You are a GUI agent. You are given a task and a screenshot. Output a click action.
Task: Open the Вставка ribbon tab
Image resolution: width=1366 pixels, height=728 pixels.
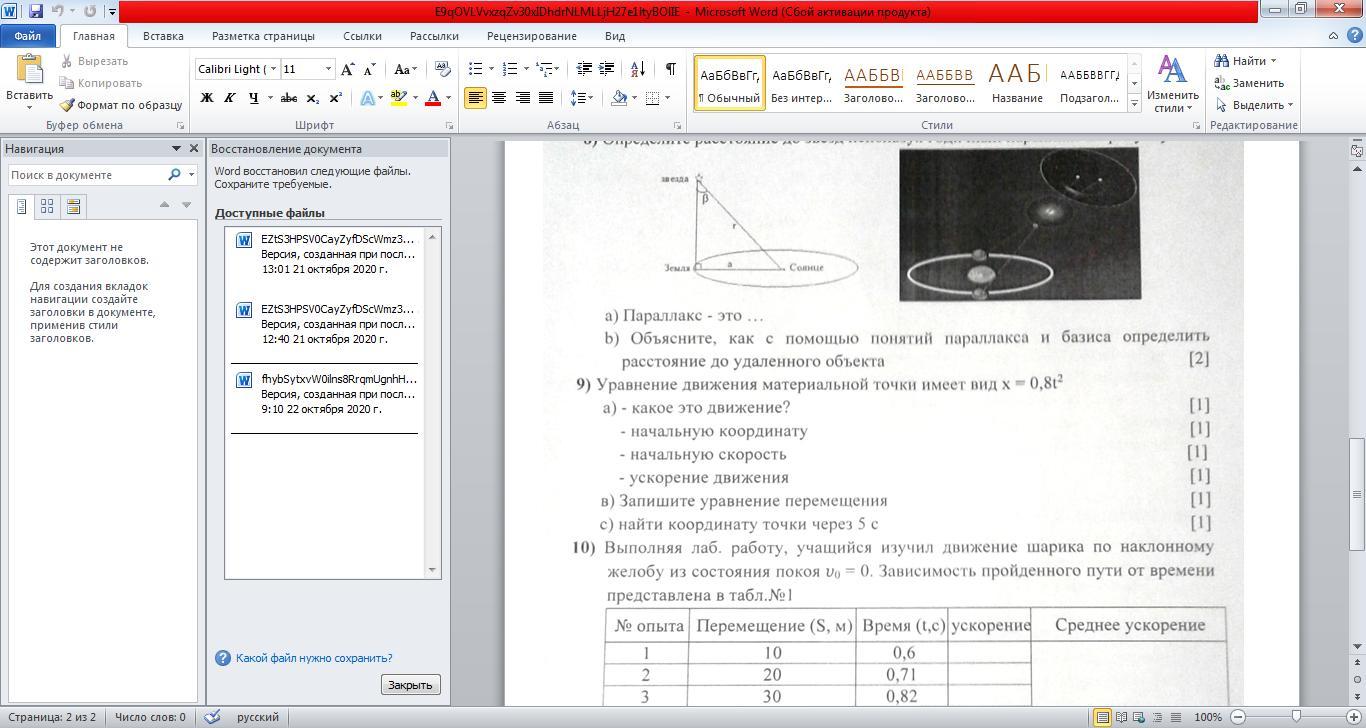pyautogui.click(x=163, y=36)
